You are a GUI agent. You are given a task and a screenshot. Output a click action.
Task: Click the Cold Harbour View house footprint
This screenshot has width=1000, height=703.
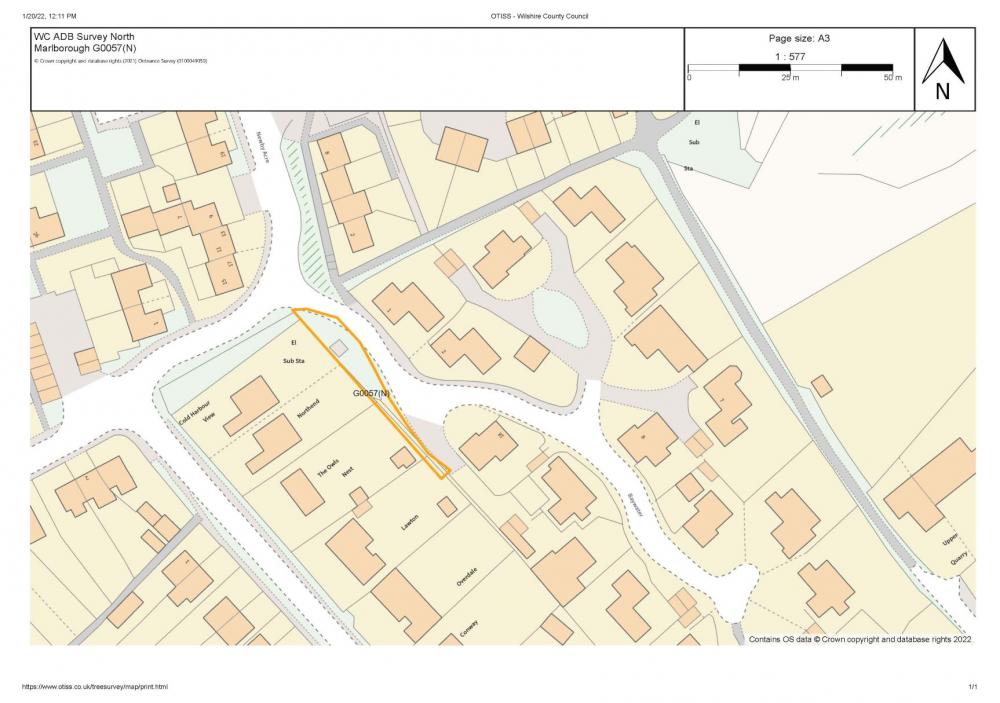[250, 405]
